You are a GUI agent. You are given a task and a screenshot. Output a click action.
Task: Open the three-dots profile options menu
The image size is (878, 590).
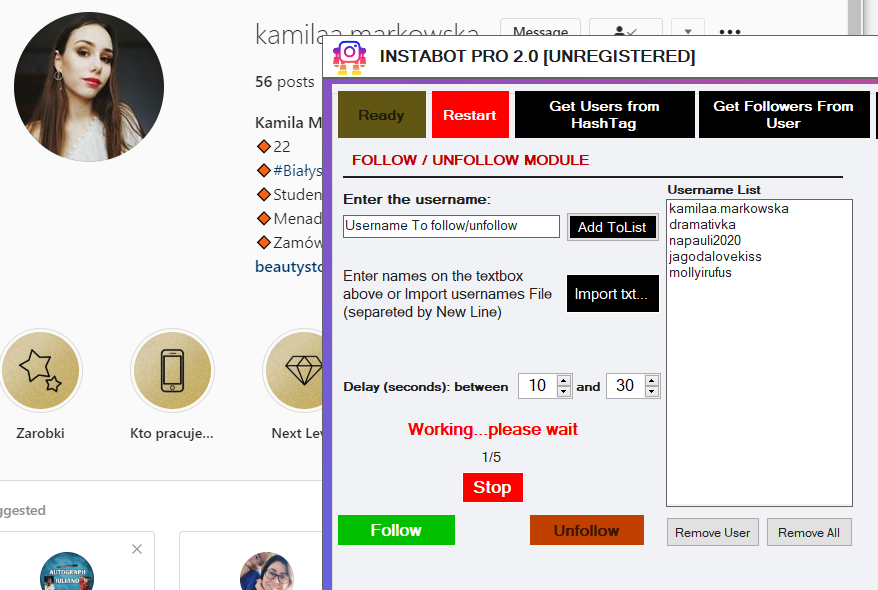click(x=730, y=32)
